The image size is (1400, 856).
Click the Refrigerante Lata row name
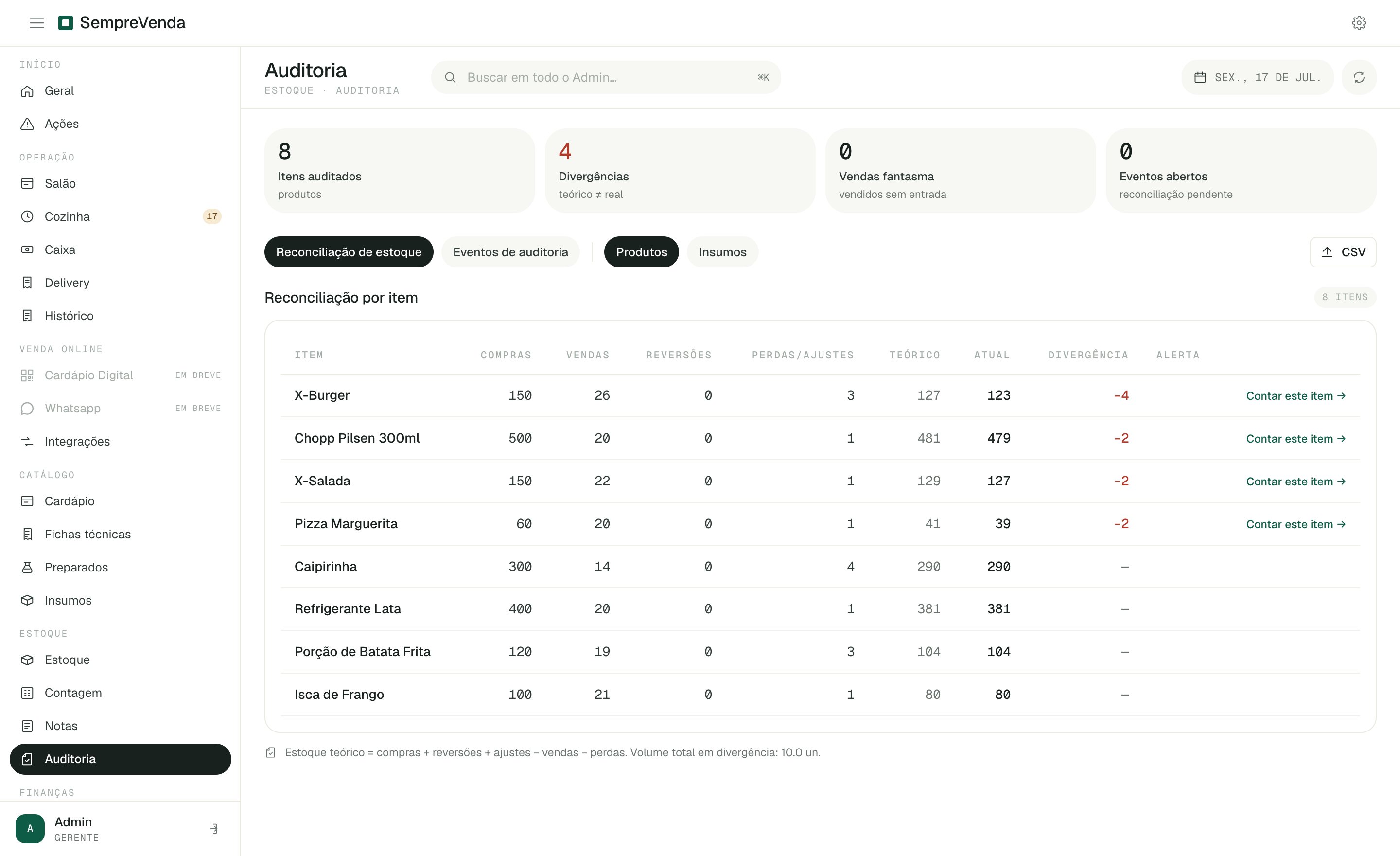348,609
